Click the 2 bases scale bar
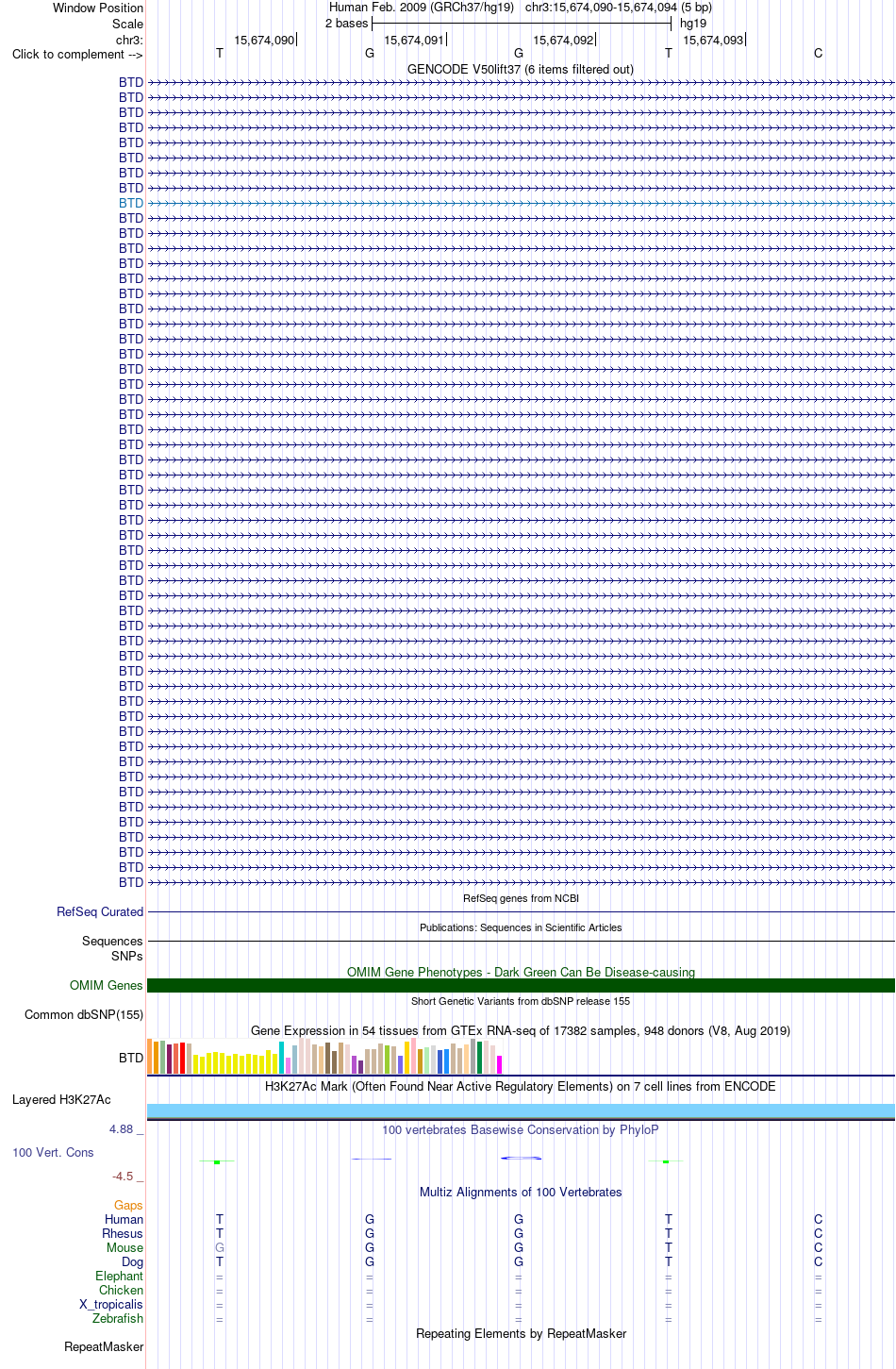The image size is (896, 1369). tap(522, 24)
